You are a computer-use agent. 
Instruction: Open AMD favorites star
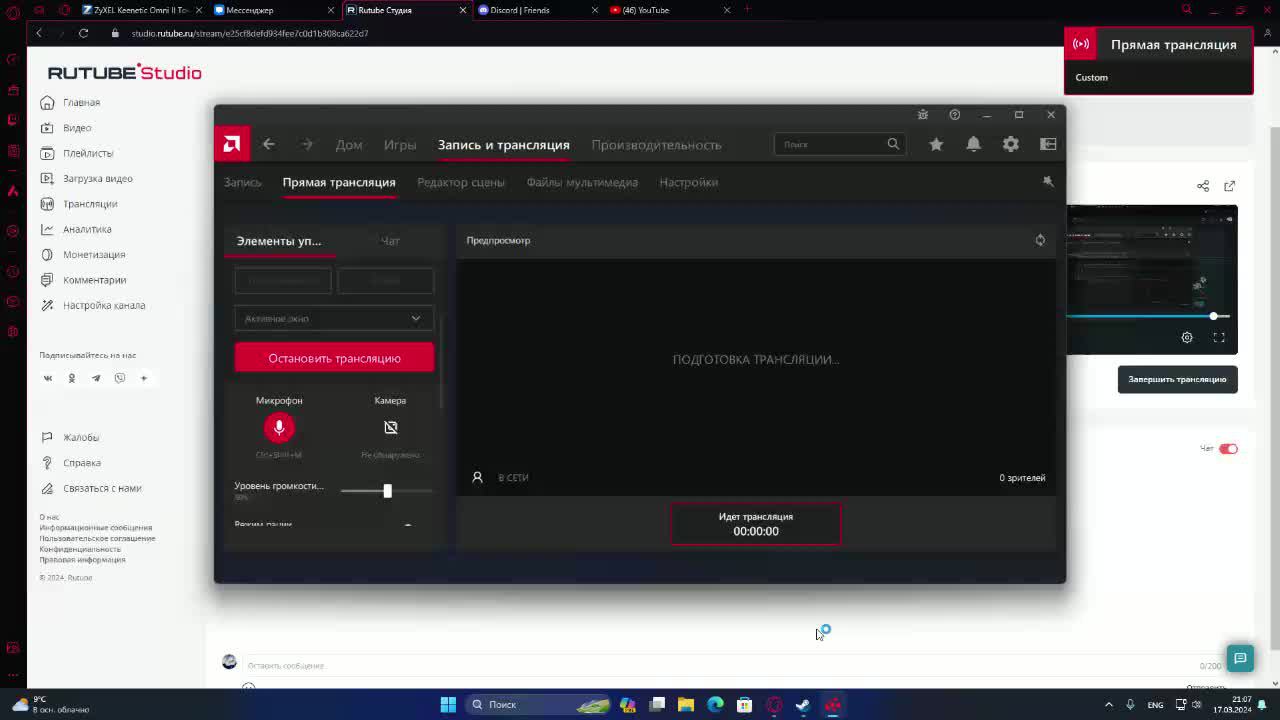pyautogui.click(x=936, y=144)
